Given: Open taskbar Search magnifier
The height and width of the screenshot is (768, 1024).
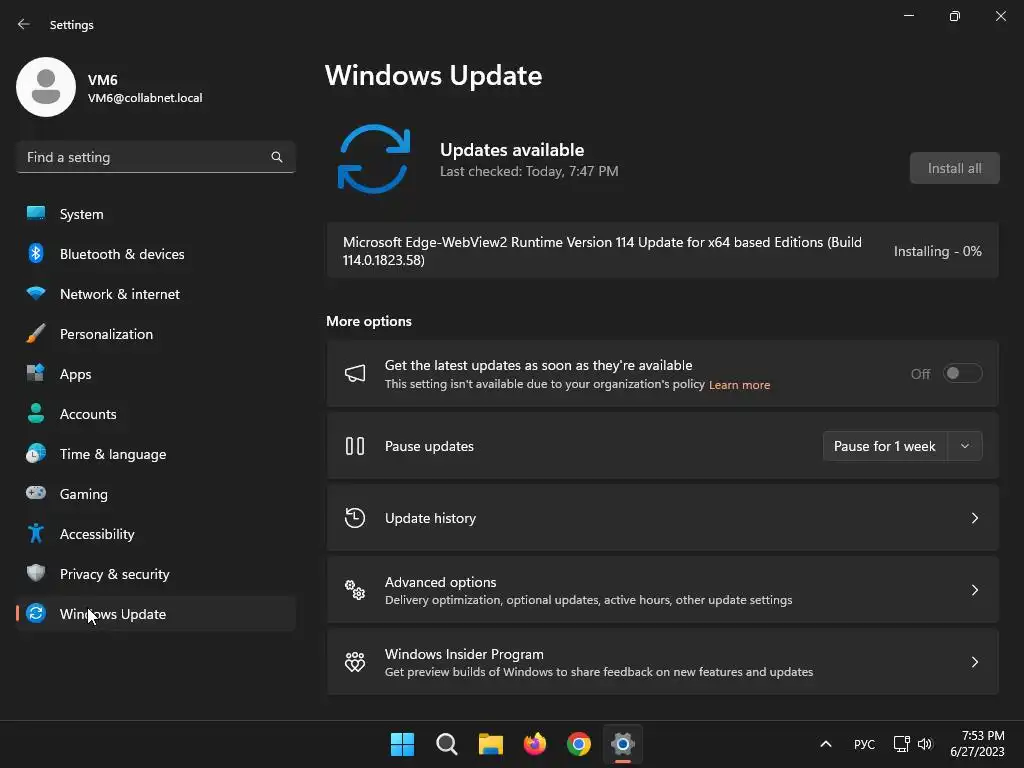Looking at the screenshot, I should [x=447, y=744].
